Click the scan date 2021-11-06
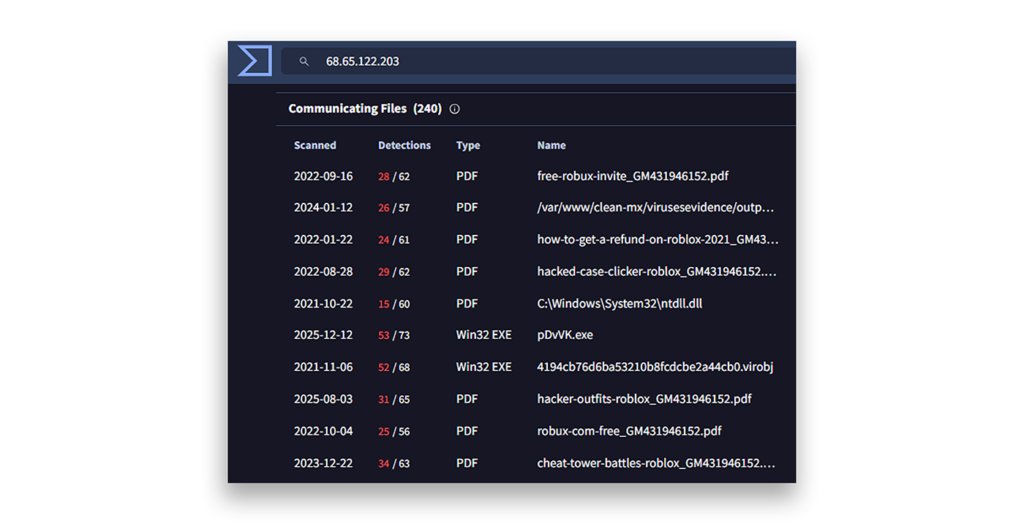The height and width of the screenshot is (524, 1024). tap(323, 367)
